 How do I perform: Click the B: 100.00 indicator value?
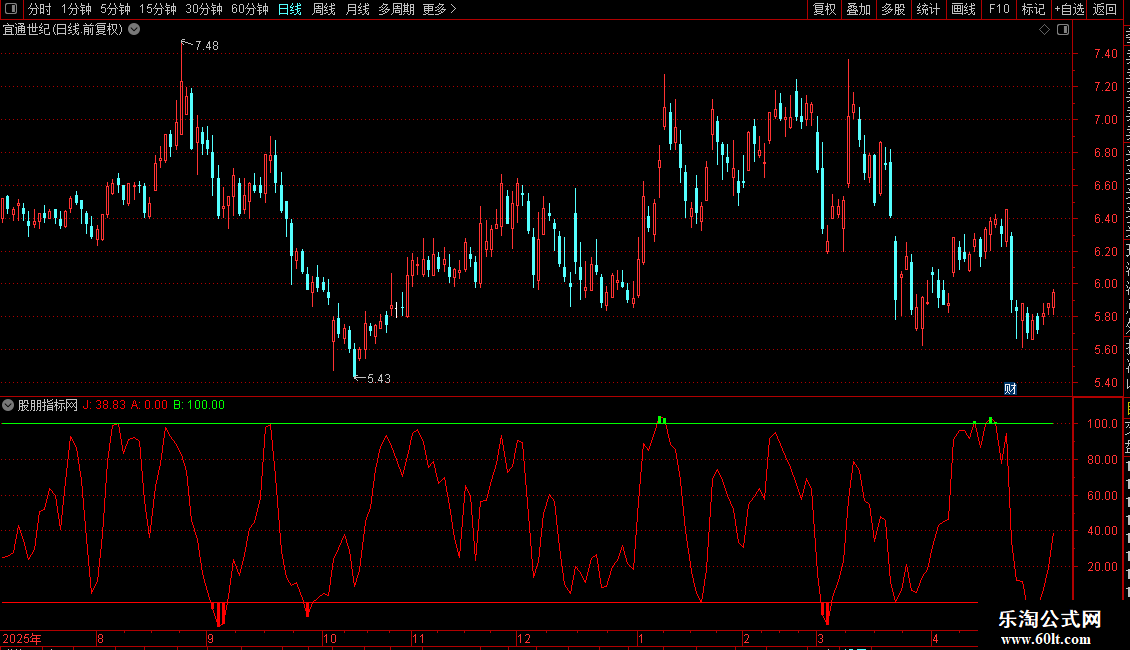click(199, 405)
